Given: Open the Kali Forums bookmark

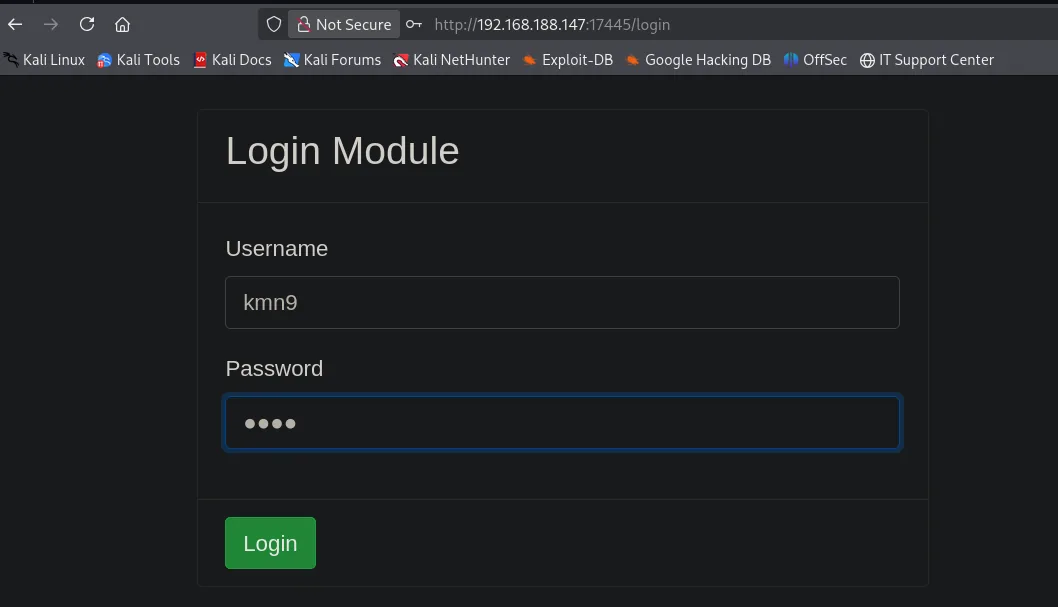Looking at the screenshot, I should click(x=333, y=60).
